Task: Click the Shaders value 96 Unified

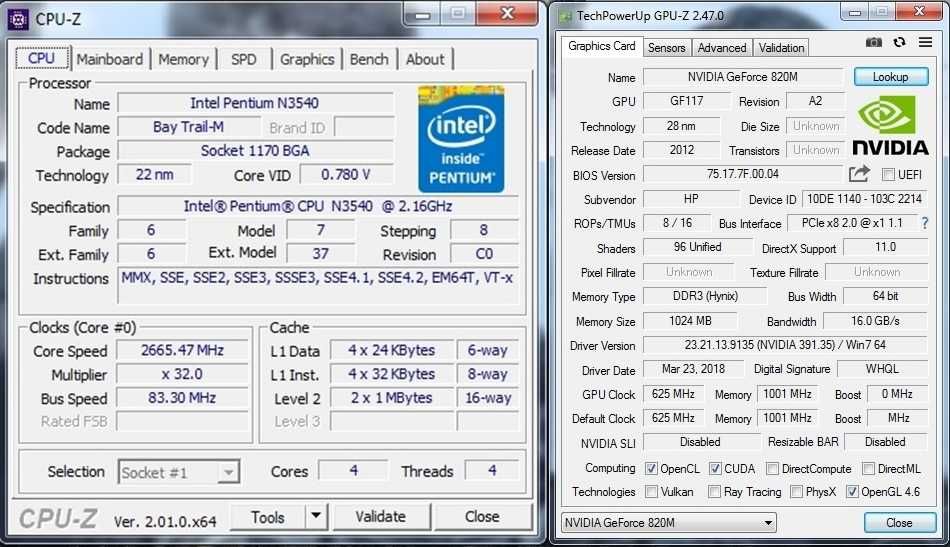Action: pyautogui.click(x=697, y=247)
